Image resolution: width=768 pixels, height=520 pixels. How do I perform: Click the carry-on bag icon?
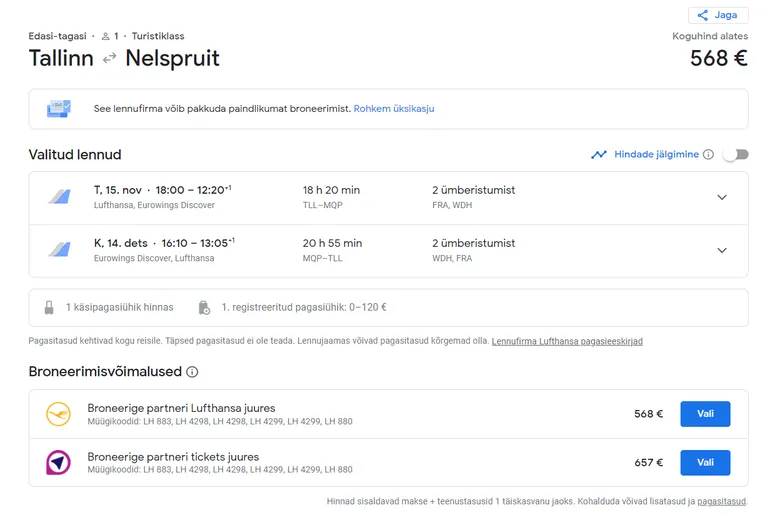click(49, 307)
